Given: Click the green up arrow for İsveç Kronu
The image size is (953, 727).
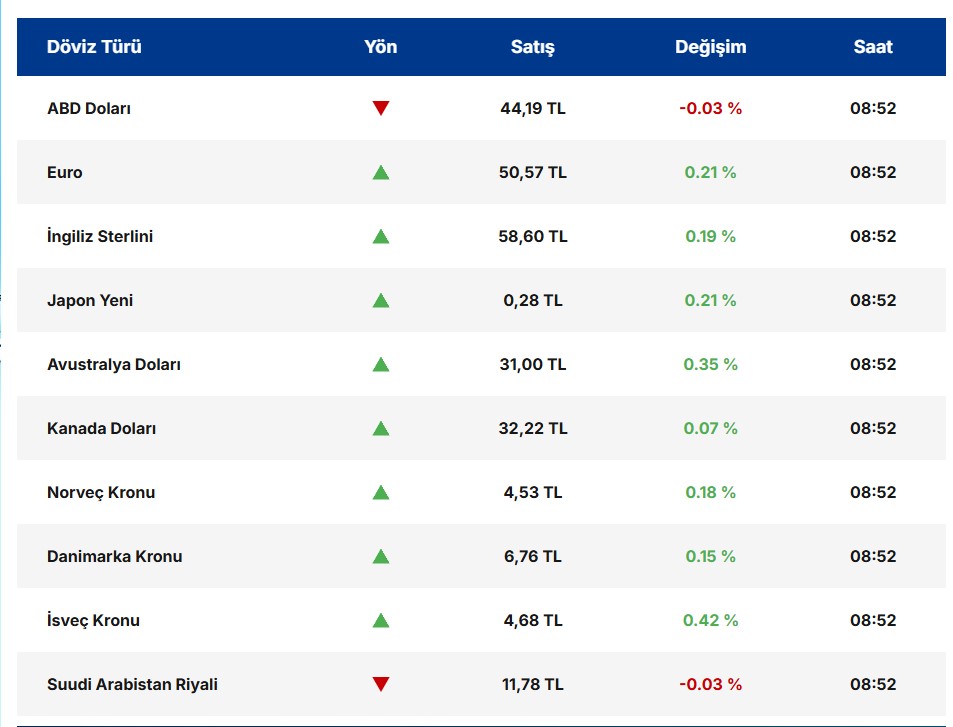Looking at the screenshot, I should (x=380, y=620).
